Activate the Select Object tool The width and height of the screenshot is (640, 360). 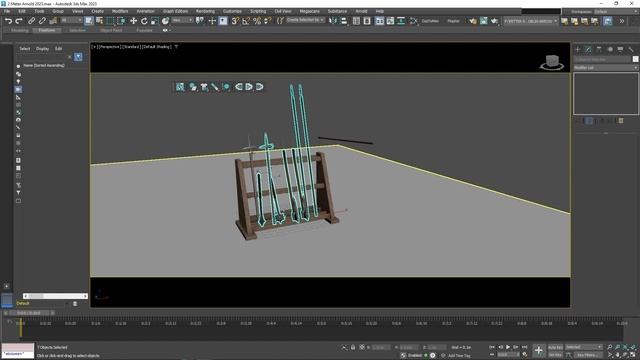[x=89, y=21]
